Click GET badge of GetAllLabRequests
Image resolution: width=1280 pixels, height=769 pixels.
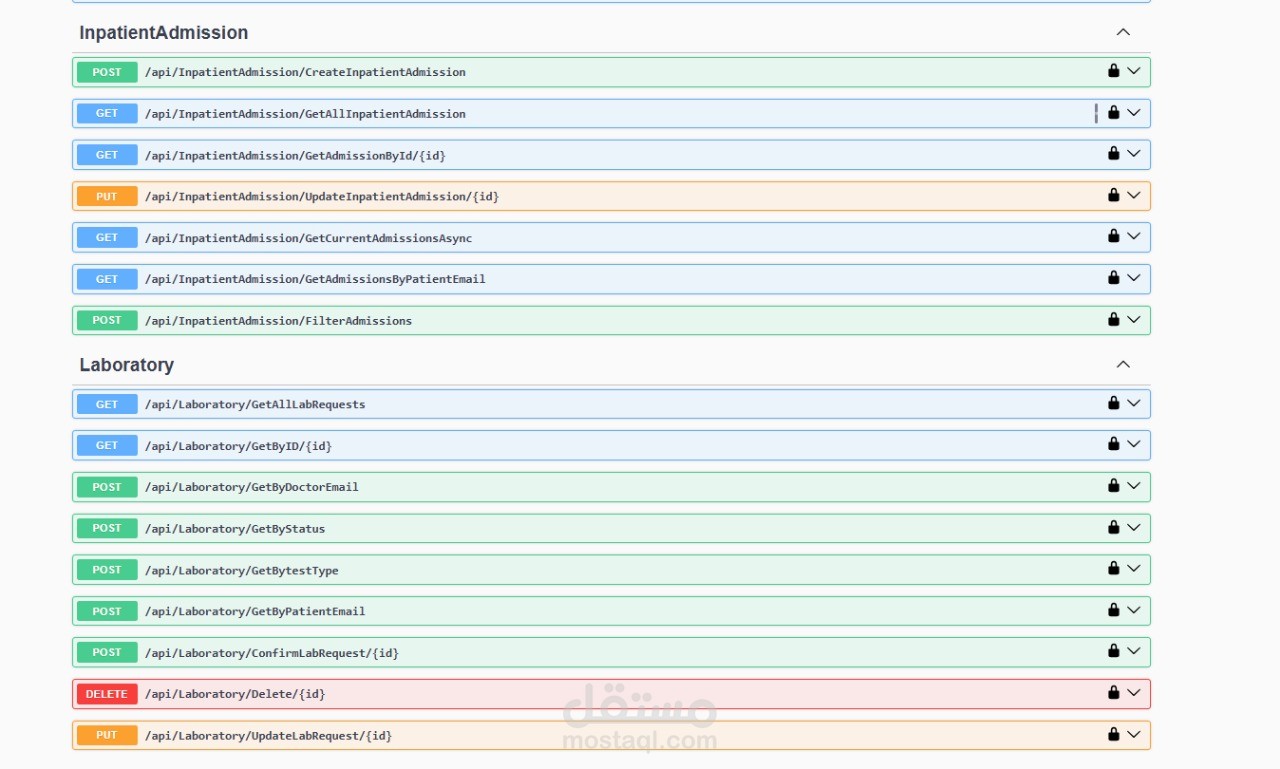pos(107,404)
